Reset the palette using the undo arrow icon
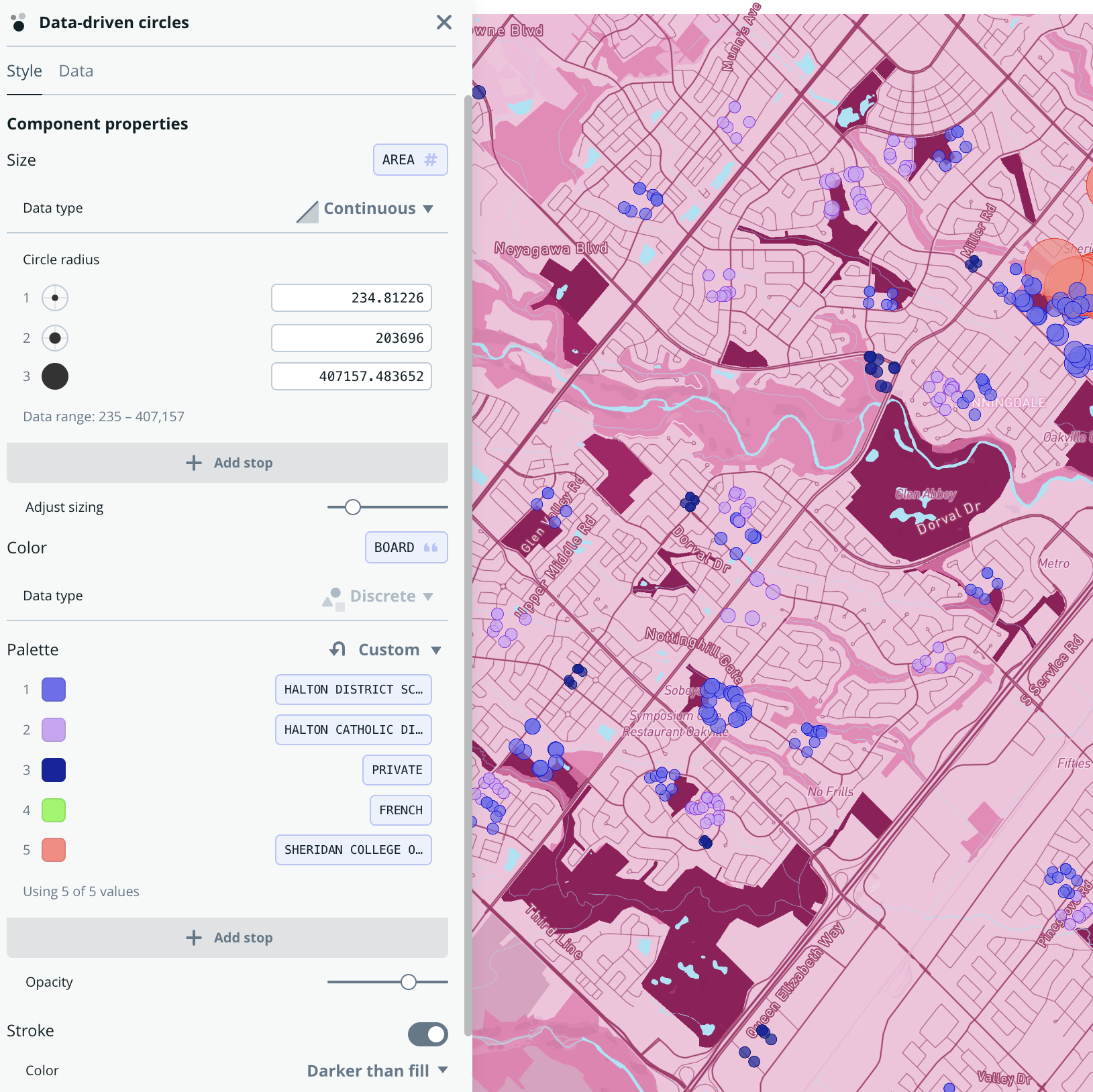The height and width of the screenshot is (1092, 1093). pos(336,649)
